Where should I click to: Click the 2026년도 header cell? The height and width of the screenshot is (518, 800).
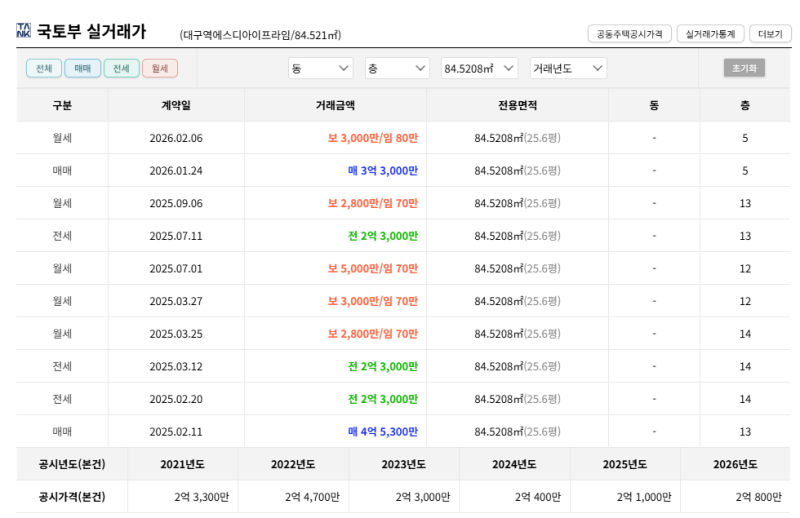(x=735, y=464)
